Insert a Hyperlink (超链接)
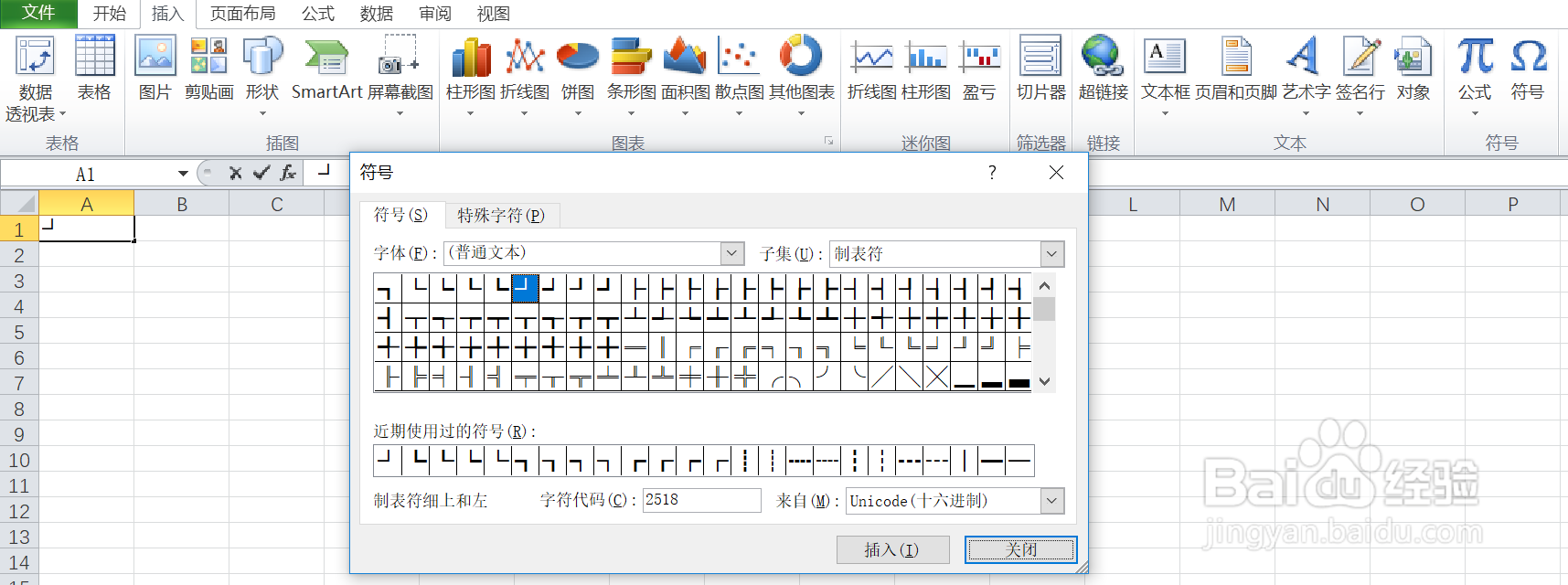 click(x=1103, y=69)
